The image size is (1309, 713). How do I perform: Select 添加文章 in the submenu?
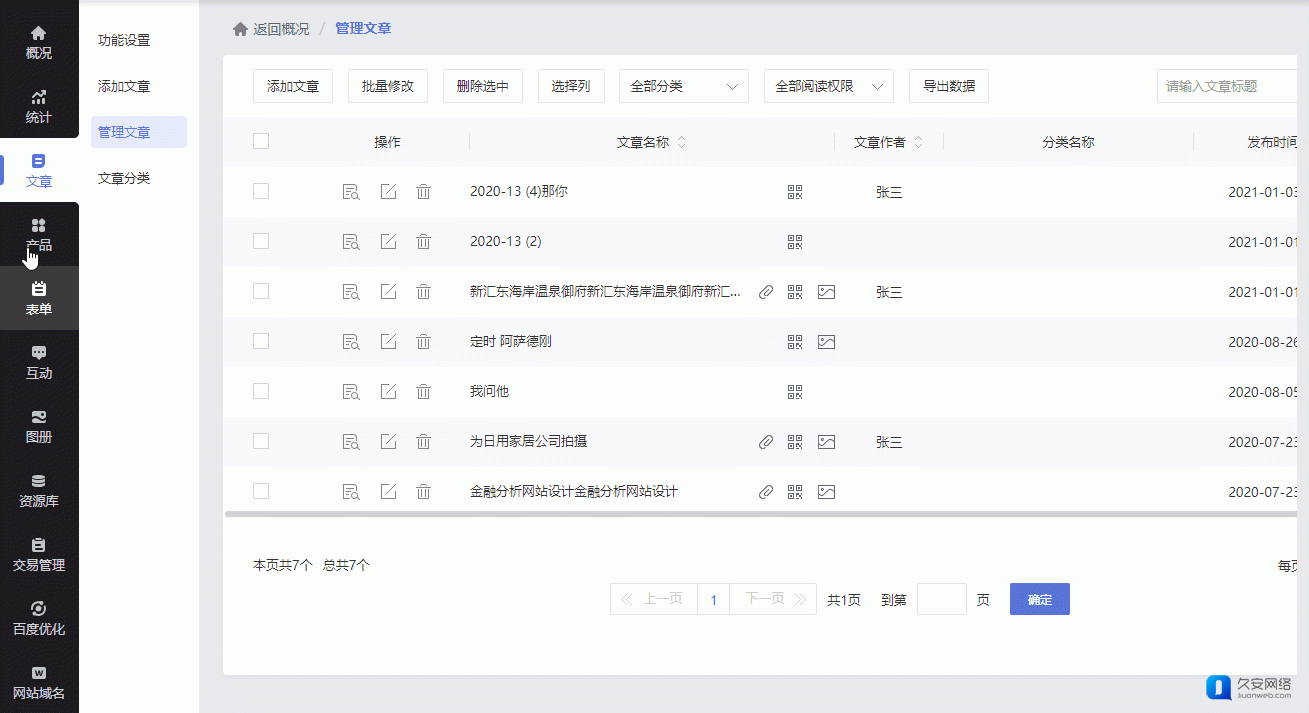click(124, 87)
